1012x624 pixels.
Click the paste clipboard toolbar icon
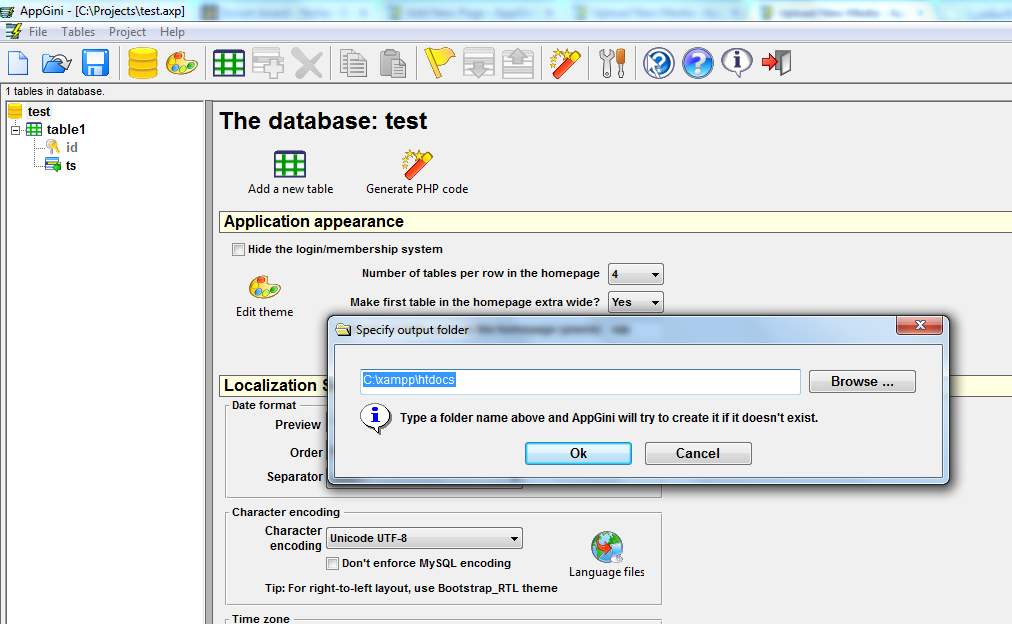pyautogui.click(x=392, y=63)
